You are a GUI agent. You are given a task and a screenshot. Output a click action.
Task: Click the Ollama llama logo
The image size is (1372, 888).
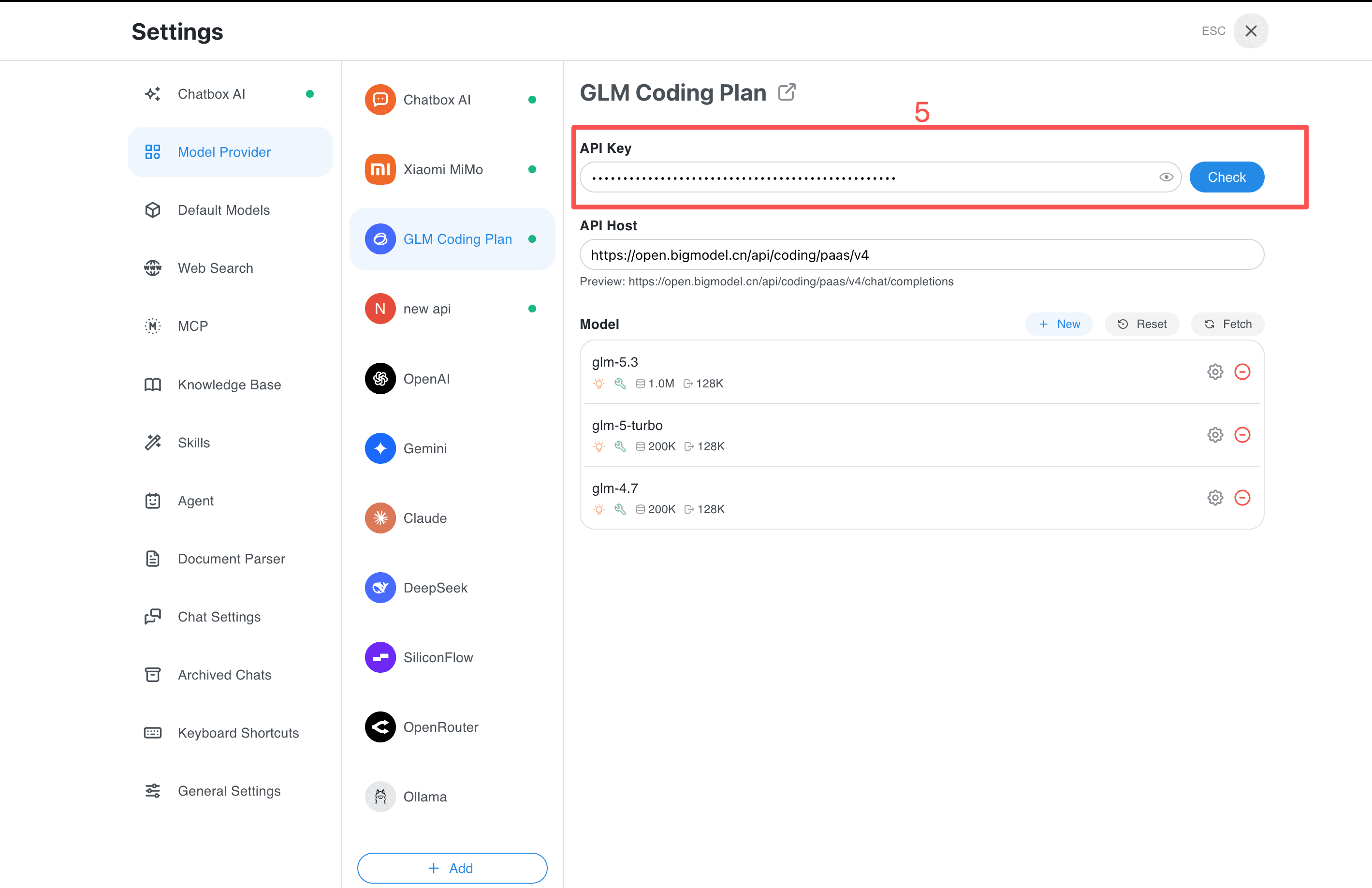[380, 796]
